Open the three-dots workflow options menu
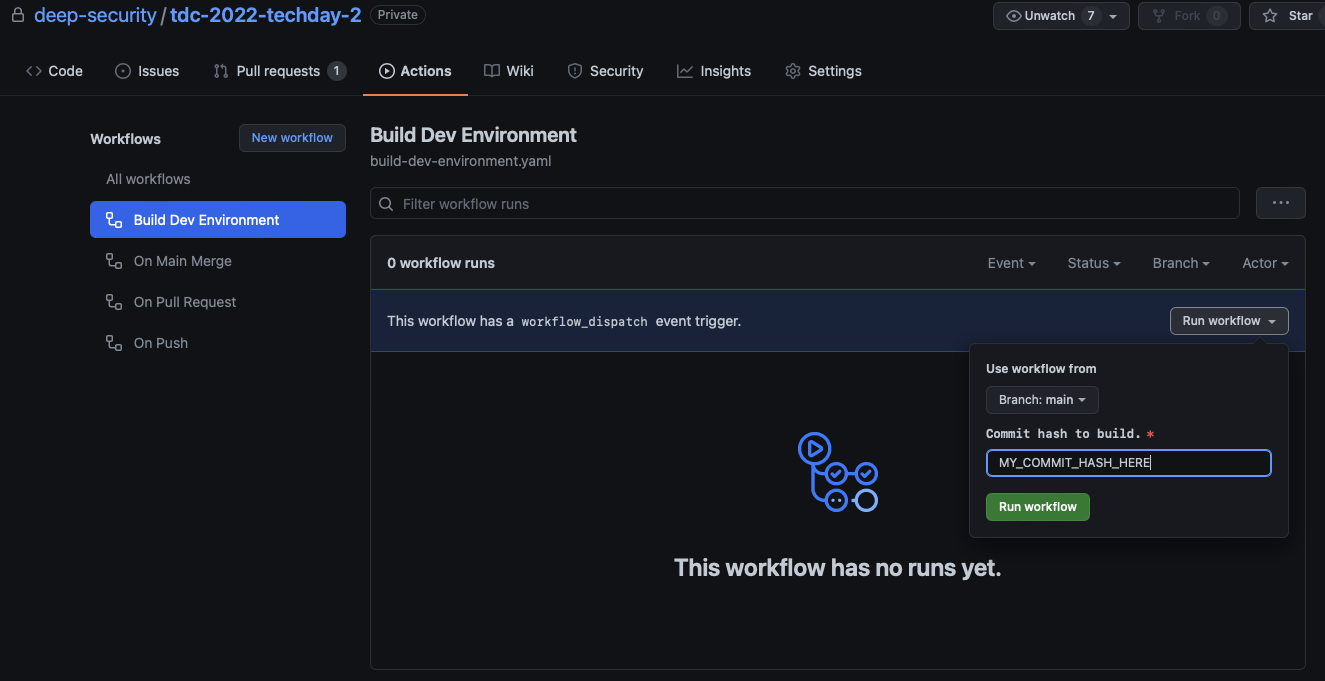Image resolution: width=1325 pixels, height=681 pixels. coord(1281,203)
